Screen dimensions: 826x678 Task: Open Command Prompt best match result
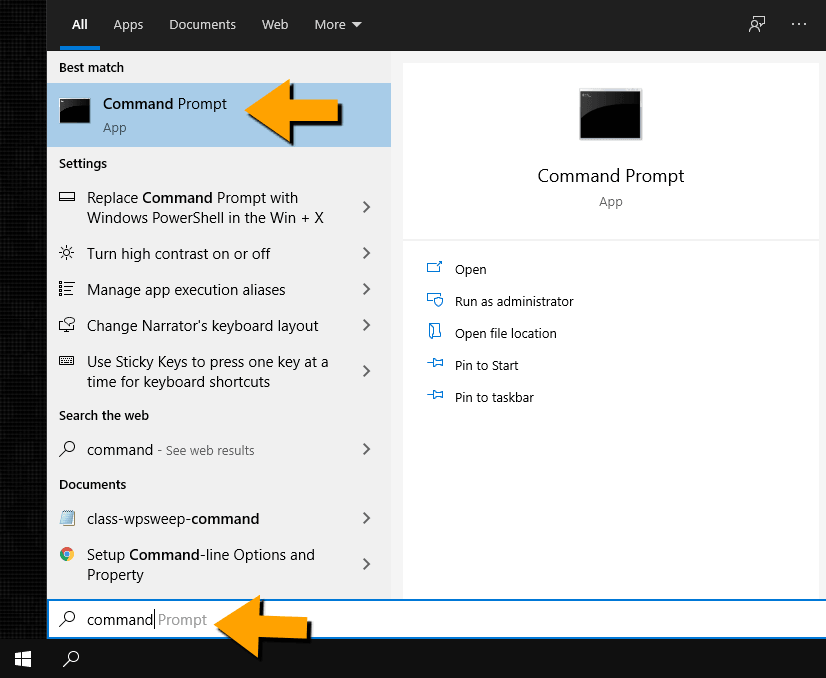pos(165,114)
